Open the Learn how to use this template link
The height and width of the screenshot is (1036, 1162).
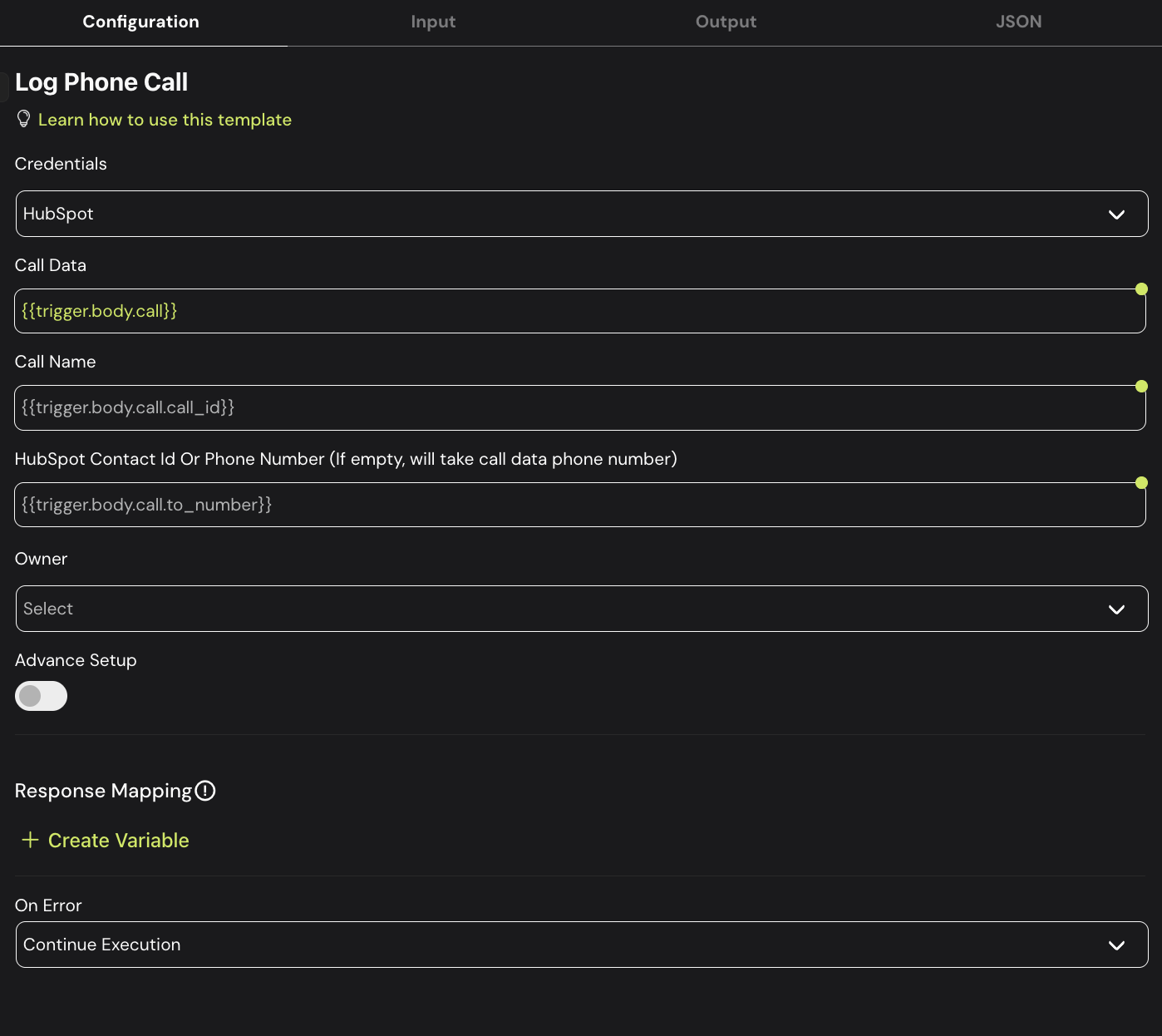[x=165, y=120]
